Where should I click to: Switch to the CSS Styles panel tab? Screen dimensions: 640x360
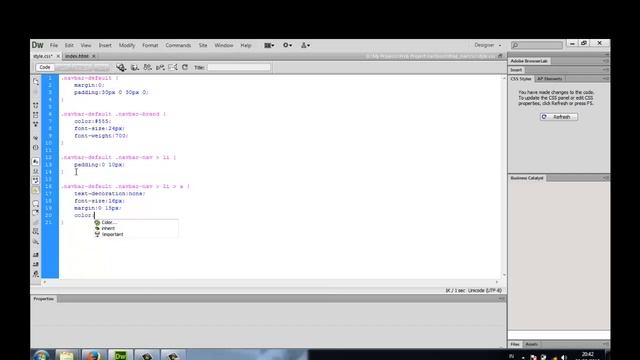pos(521,79)
